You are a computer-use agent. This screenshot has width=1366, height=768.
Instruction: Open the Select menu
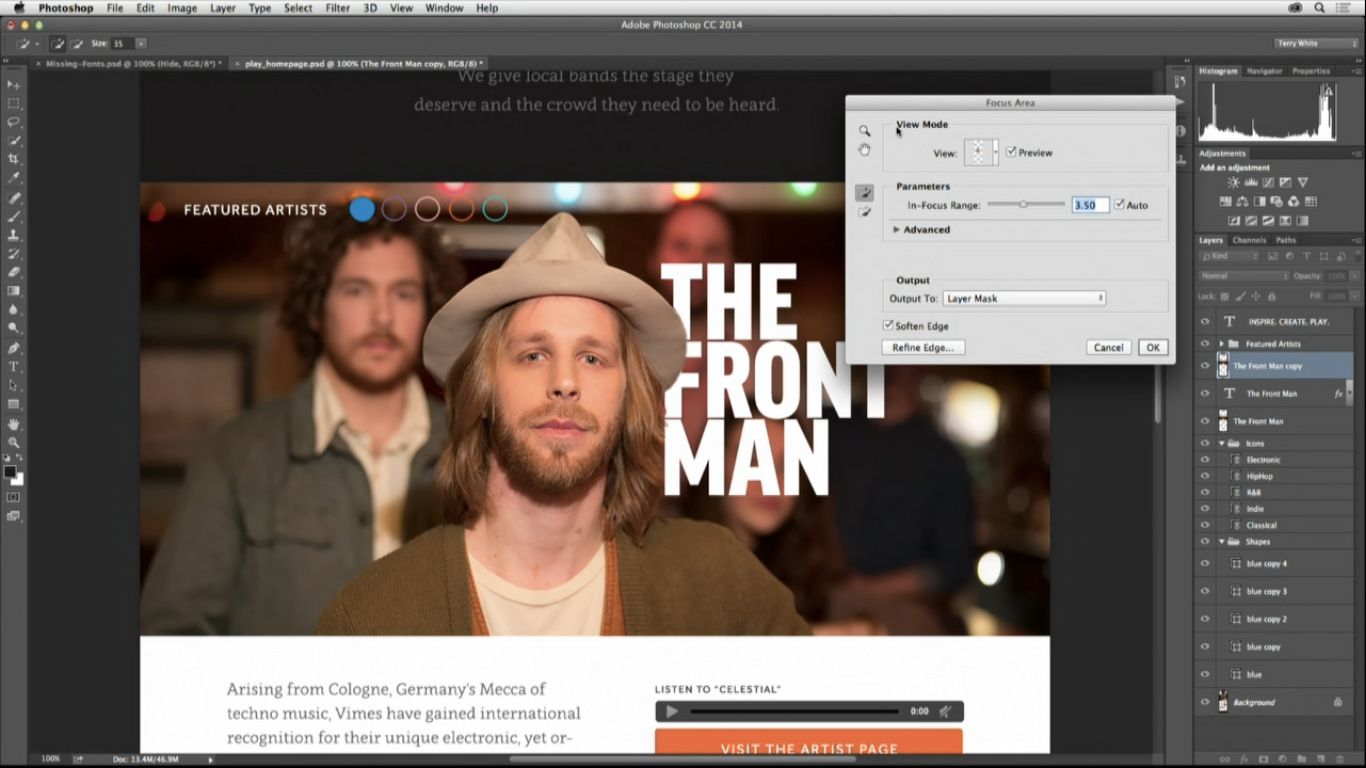[298, 8]
